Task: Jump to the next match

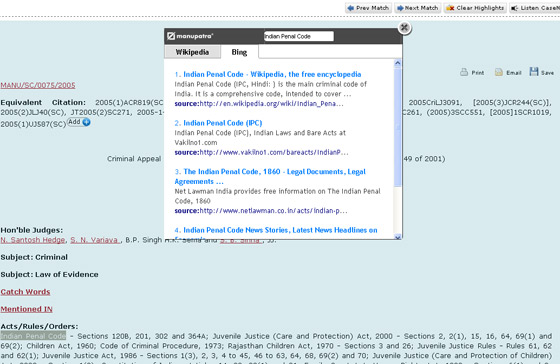Action: coord(418,8)
